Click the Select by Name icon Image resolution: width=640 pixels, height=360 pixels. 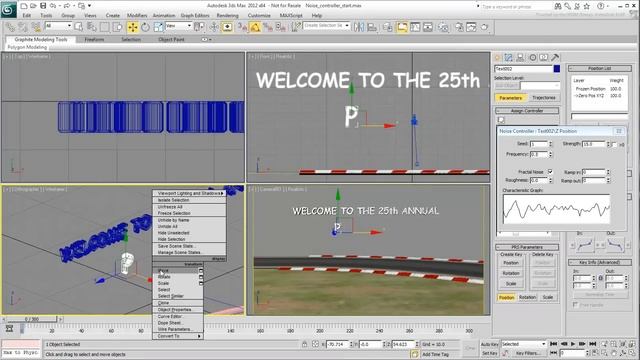pos(92,27)
